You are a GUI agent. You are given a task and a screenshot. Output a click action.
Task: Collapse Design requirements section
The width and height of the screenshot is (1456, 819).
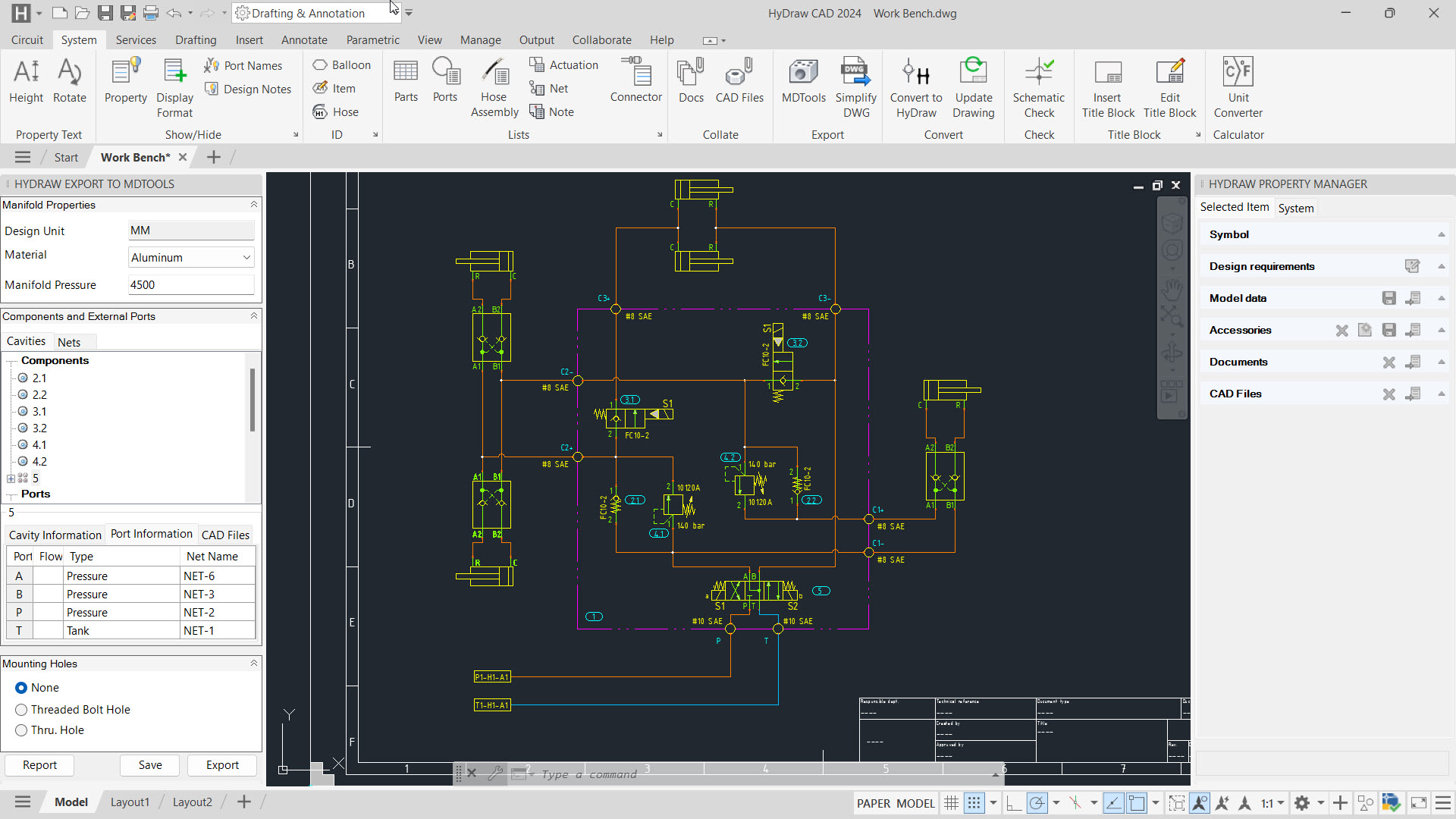1442,267
